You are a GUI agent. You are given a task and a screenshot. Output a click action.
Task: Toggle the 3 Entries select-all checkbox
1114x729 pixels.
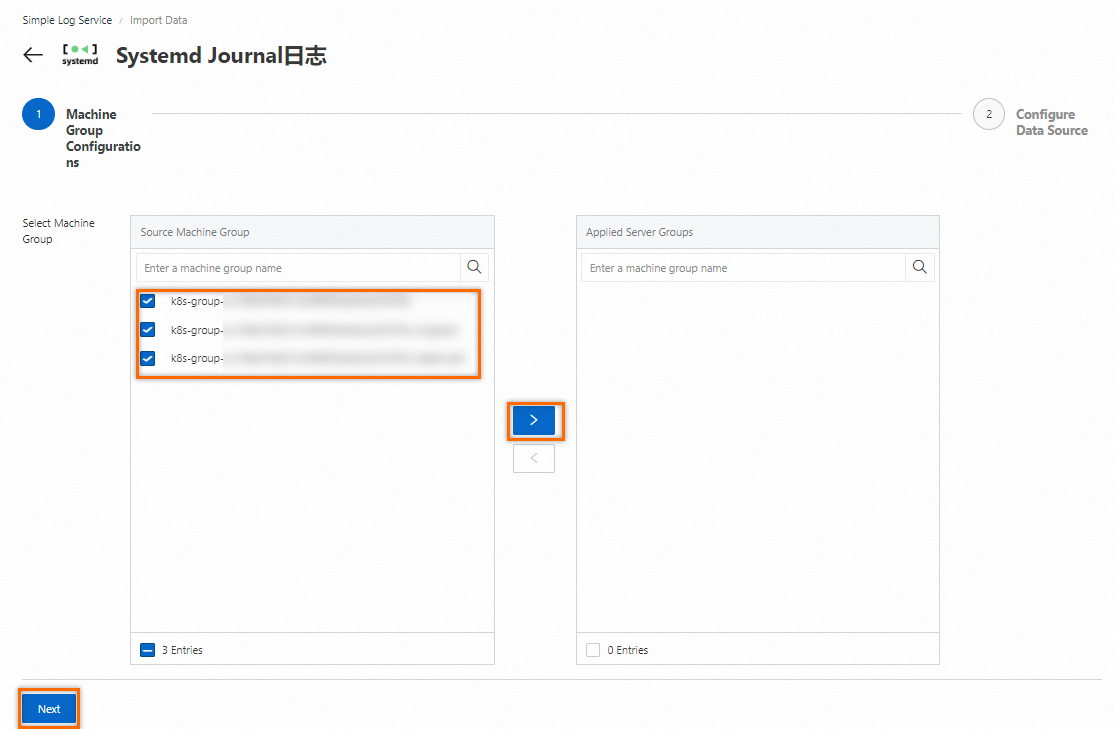pos(148,650)
